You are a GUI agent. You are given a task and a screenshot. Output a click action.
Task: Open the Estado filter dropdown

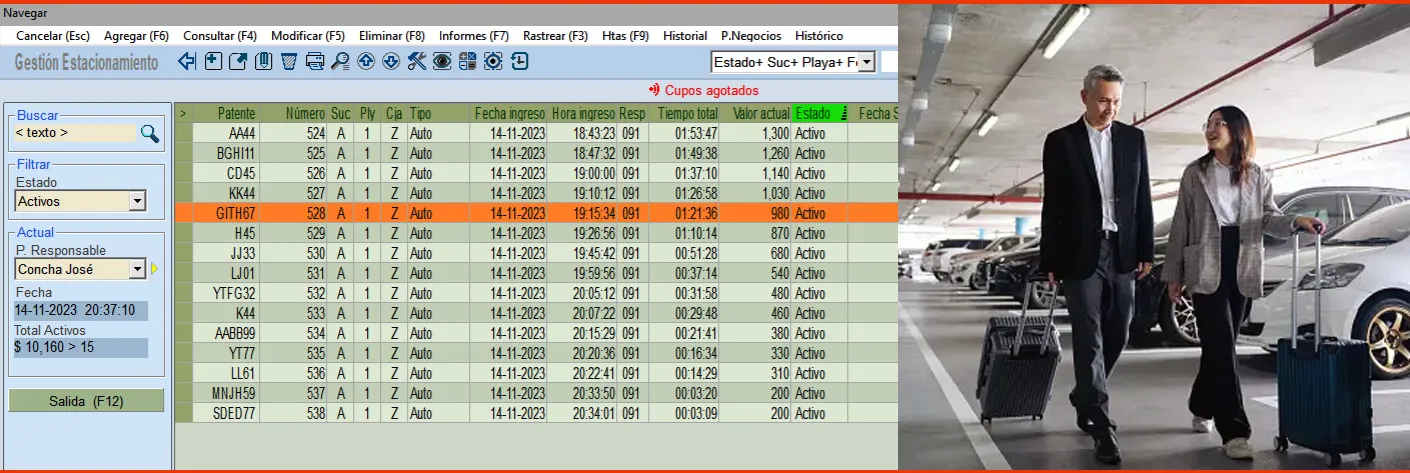[137, 202]
